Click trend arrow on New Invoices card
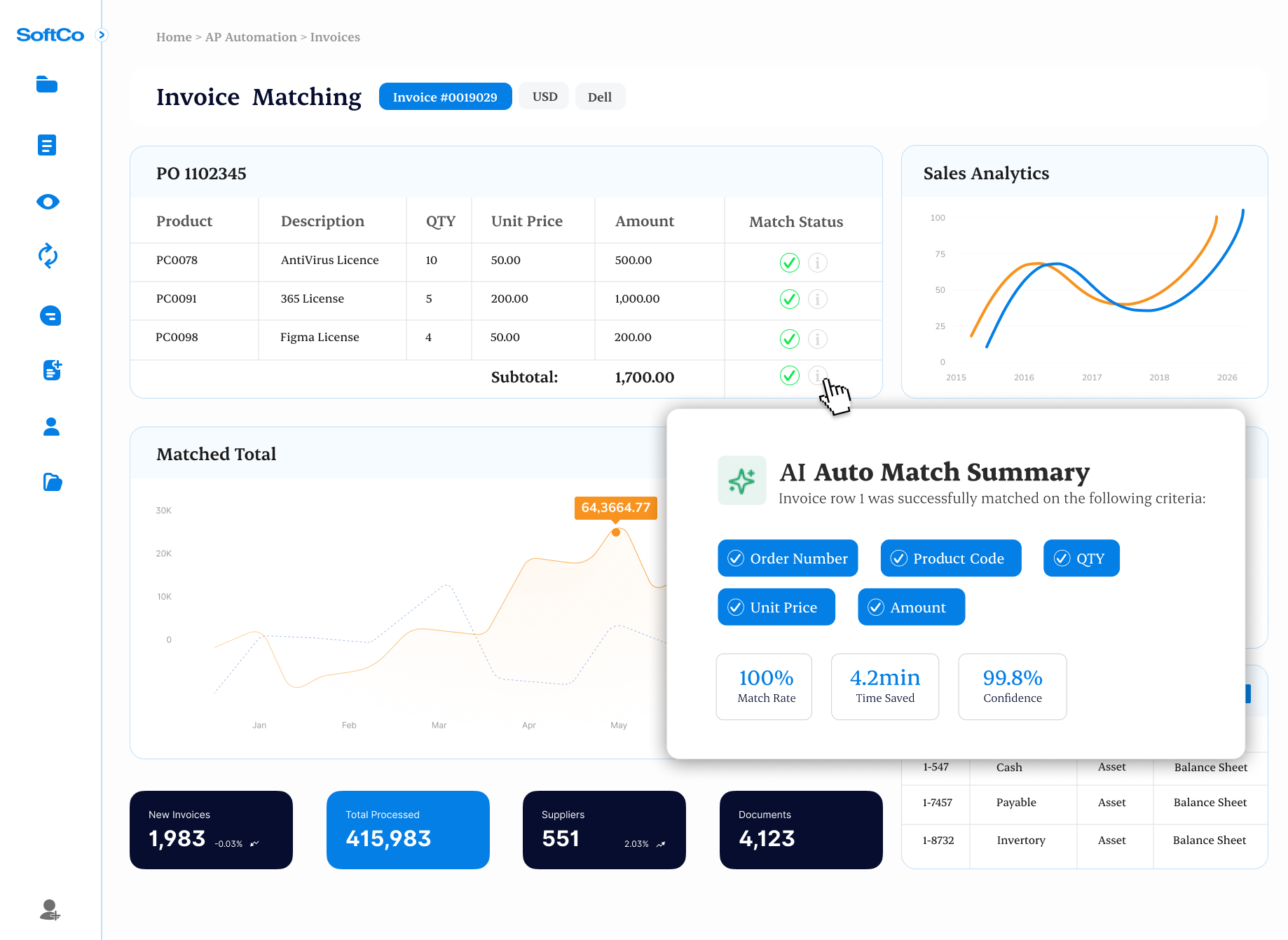Screen dimensions: 1288x940 [254, 843]
